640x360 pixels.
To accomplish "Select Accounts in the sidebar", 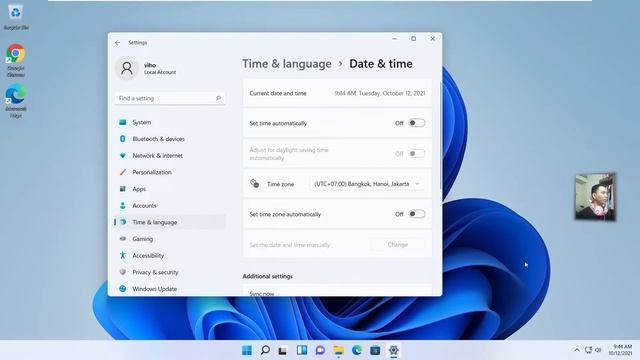I will click(170, 206).
